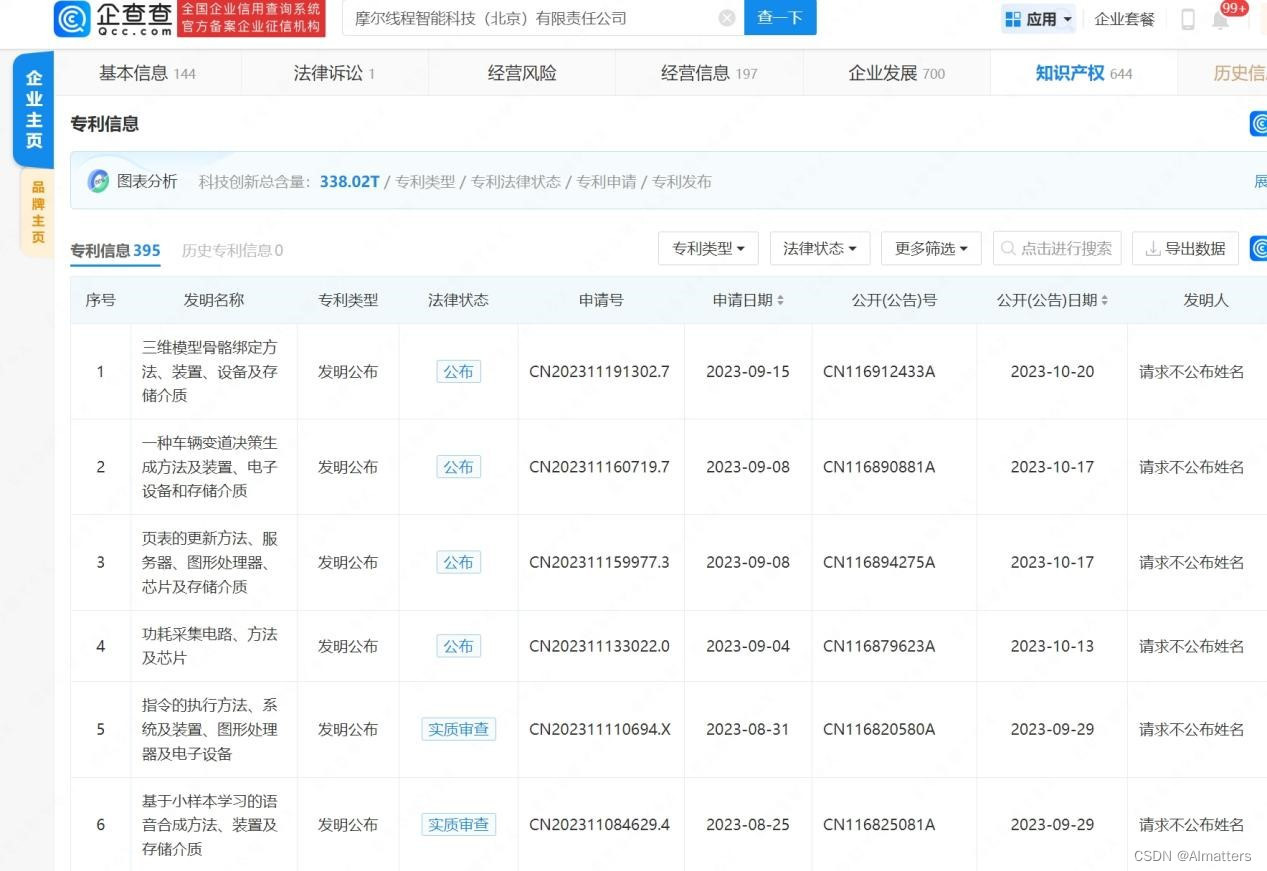This screenshot has height=871, width=1267.
Task: Open the 经营风险 tab
Action: click(522, 73)
